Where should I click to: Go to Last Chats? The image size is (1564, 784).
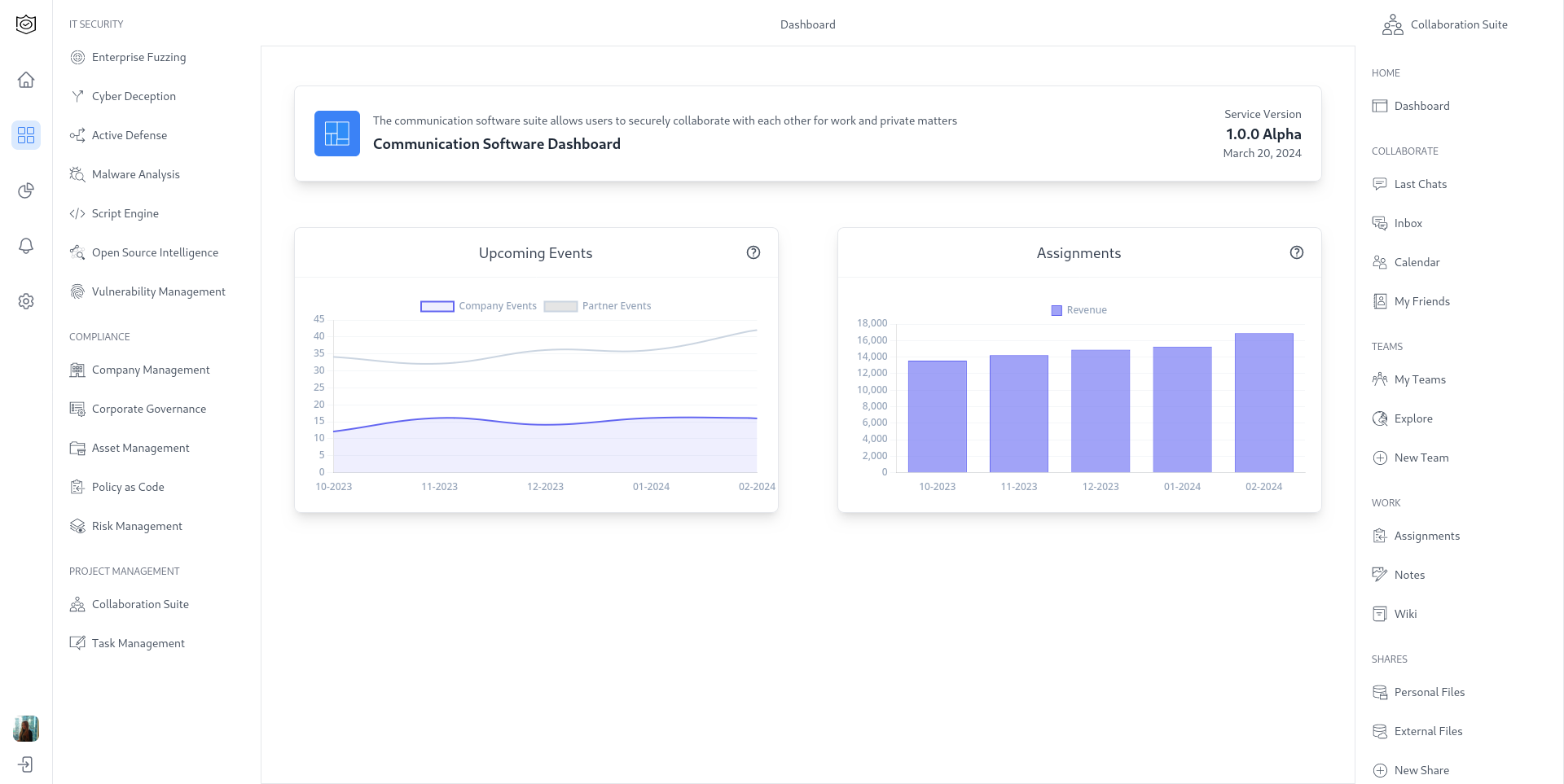1420,184
